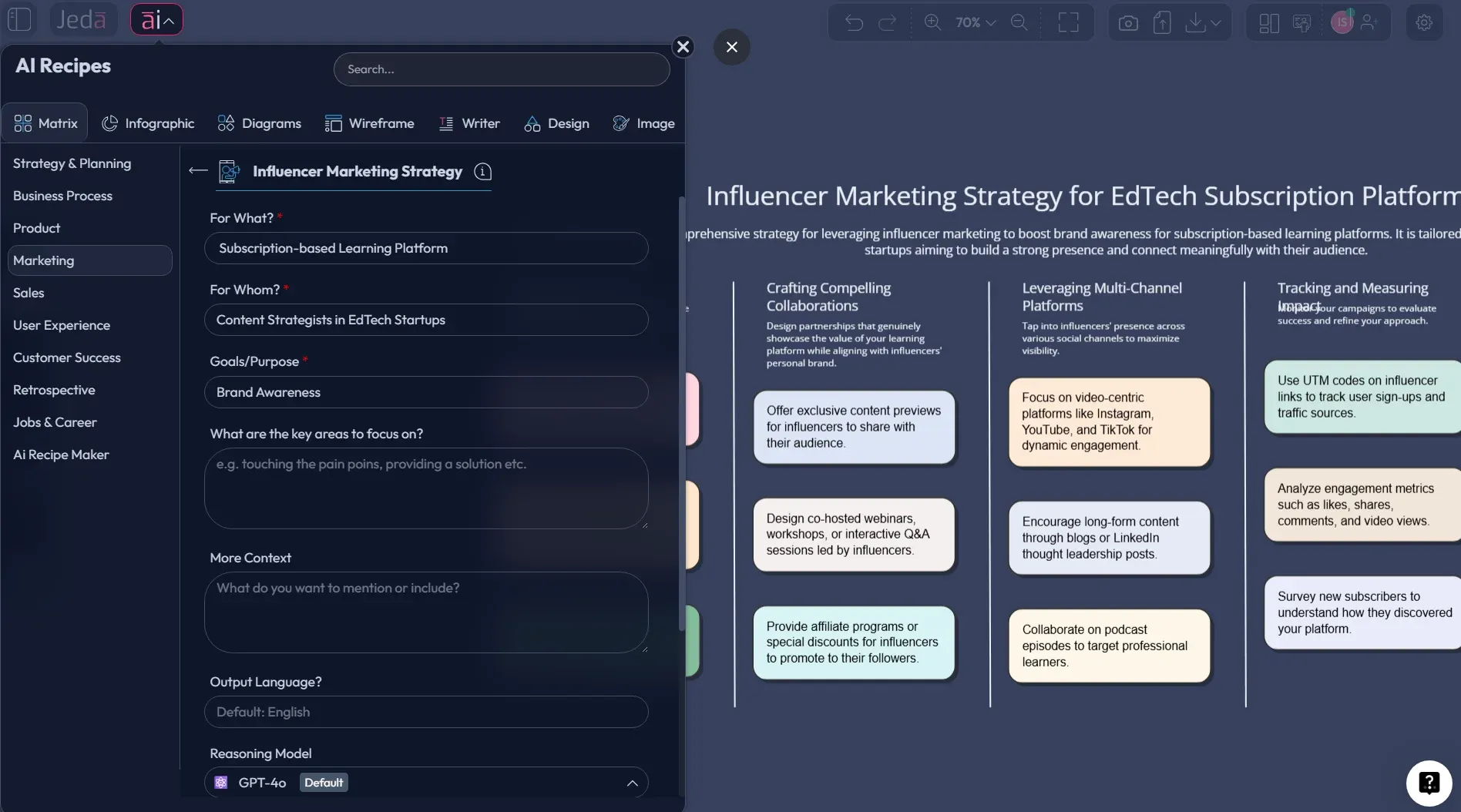Image resolution: width=1461 pixels, height=812 pixels.
Task: Open the download options chevron
Action: pyautogui.click(x=1217, y=22)
